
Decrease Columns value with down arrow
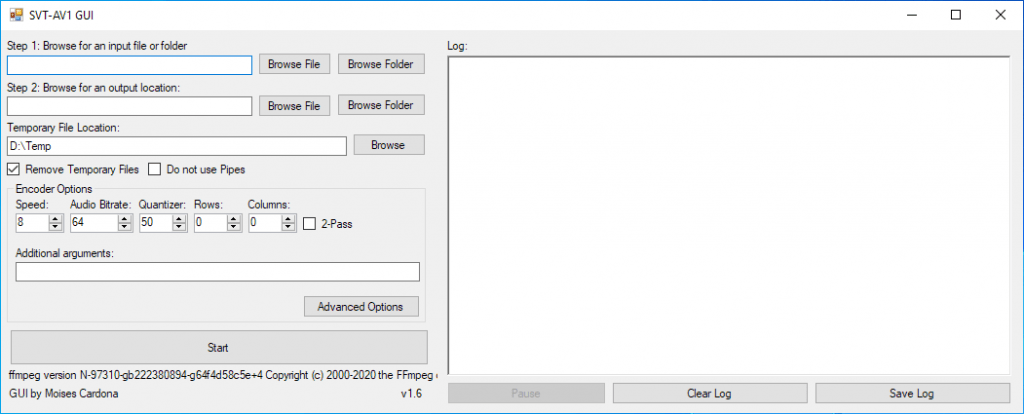click(289, 227)
